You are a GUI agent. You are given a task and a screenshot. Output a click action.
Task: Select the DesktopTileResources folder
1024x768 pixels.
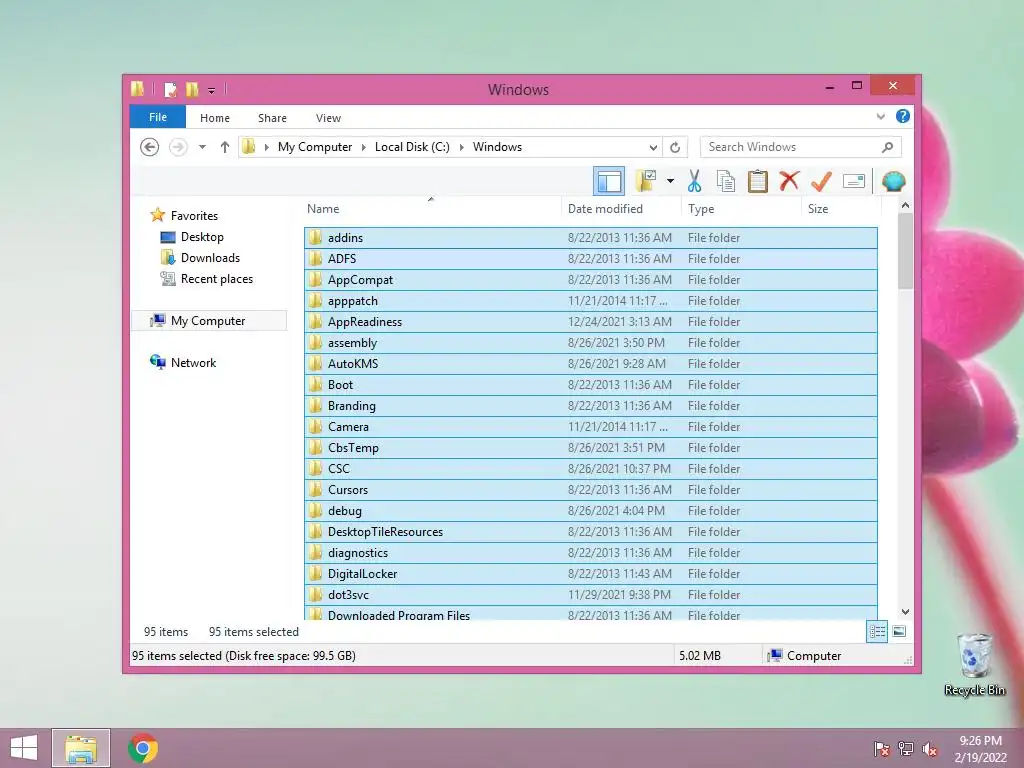pyautogui.click(x=590, y=532)
